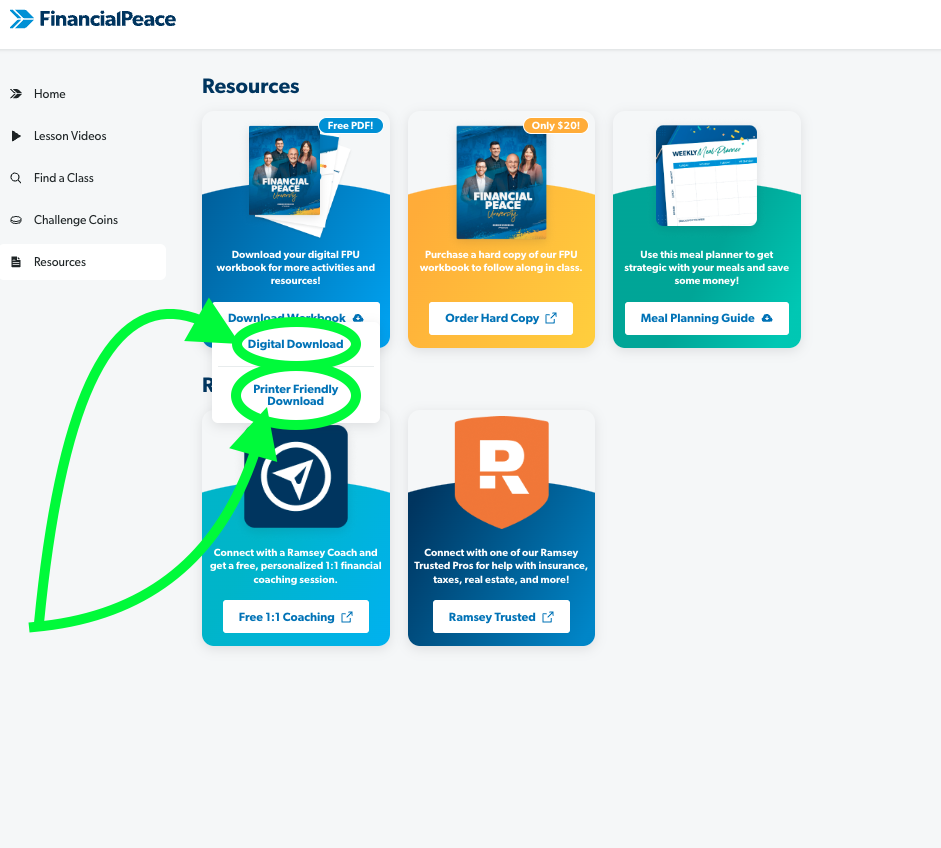Click the cloud icon on Download Workbook
Image resolution: width=941 pixels, height=848 pixels.
[358, 318]
